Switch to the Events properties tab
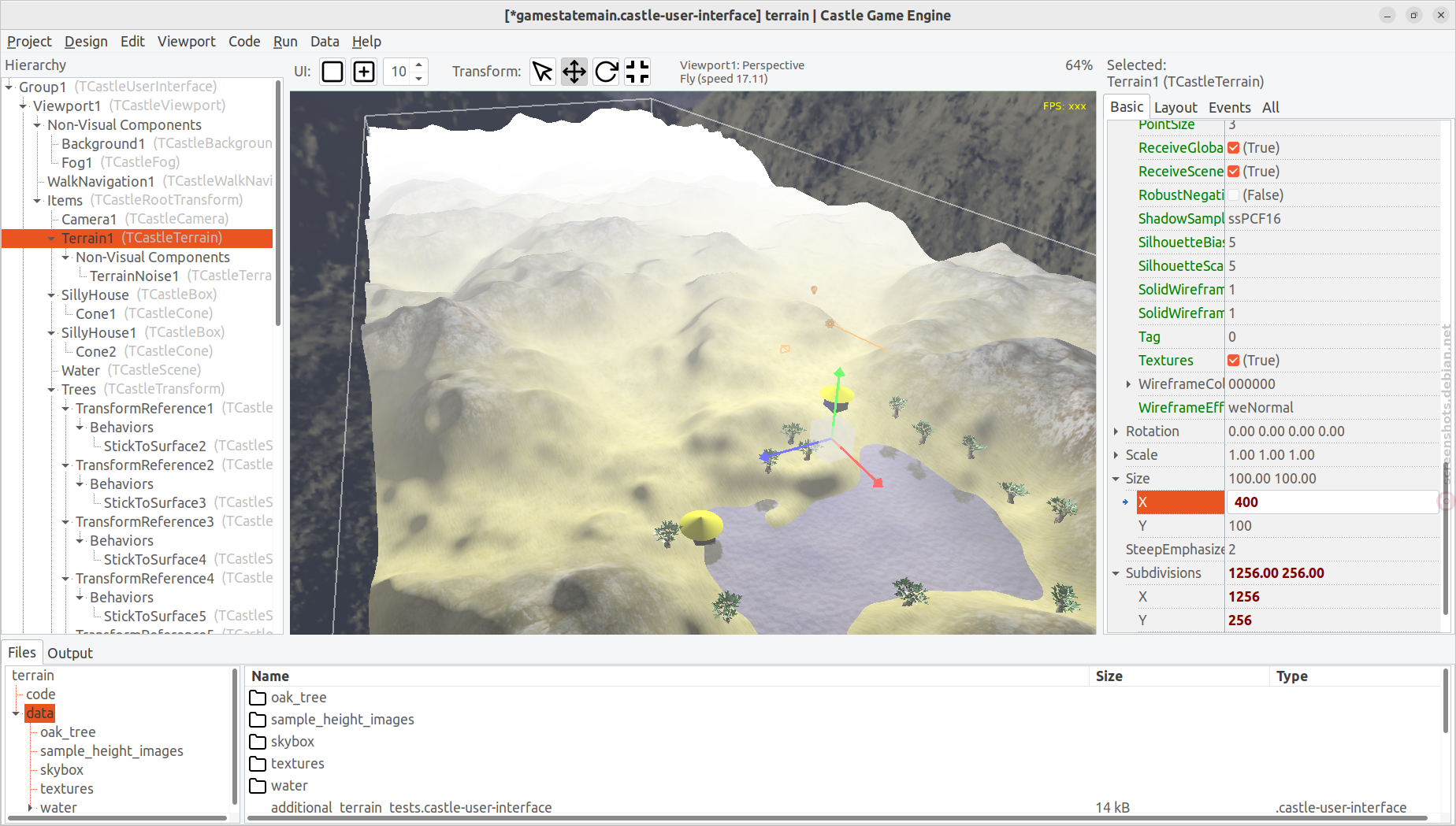Screen dimensions: 1456x826 pyautogui.click(x=1229, y=107)
